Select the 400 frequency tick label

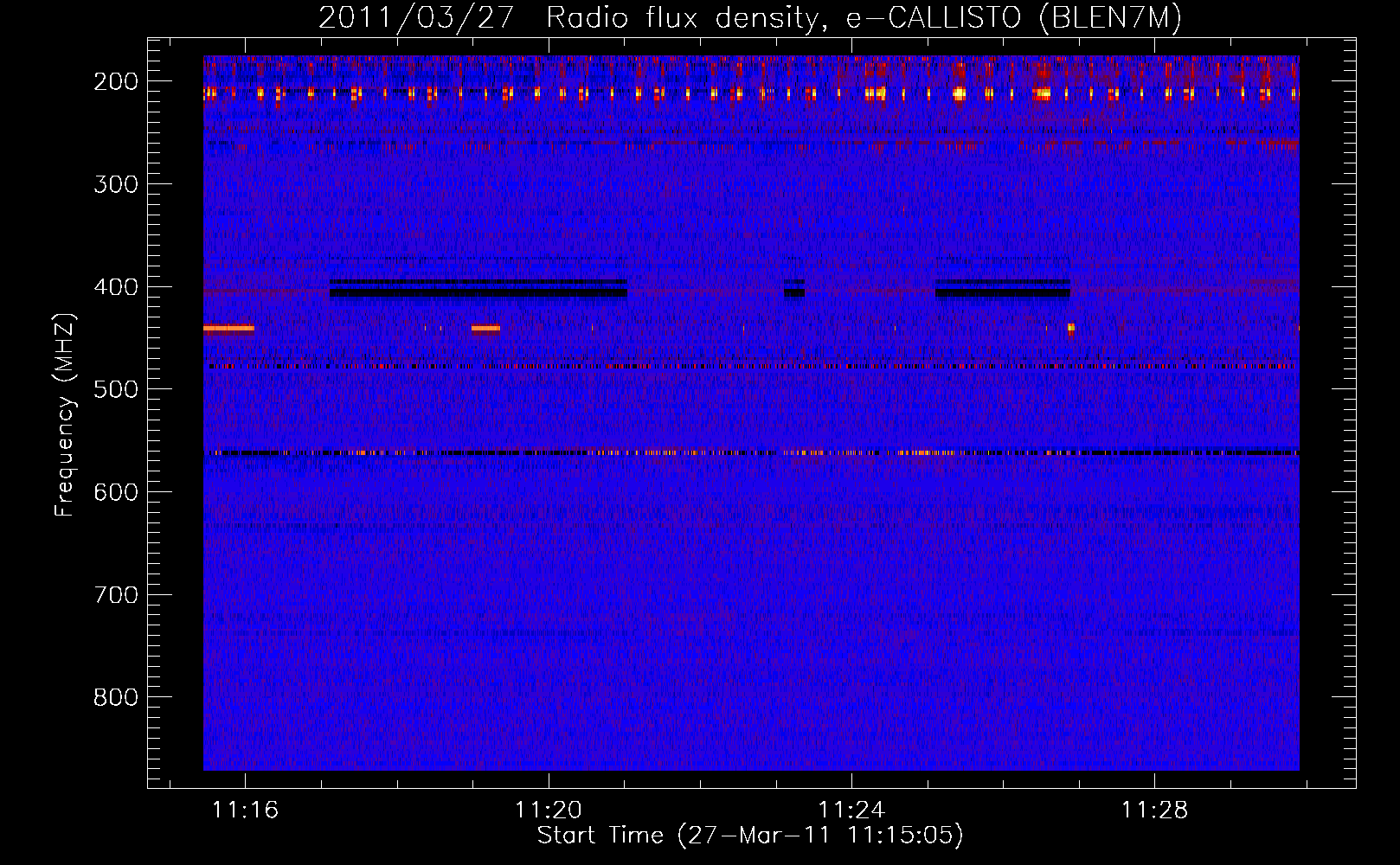tap(116, 287)
